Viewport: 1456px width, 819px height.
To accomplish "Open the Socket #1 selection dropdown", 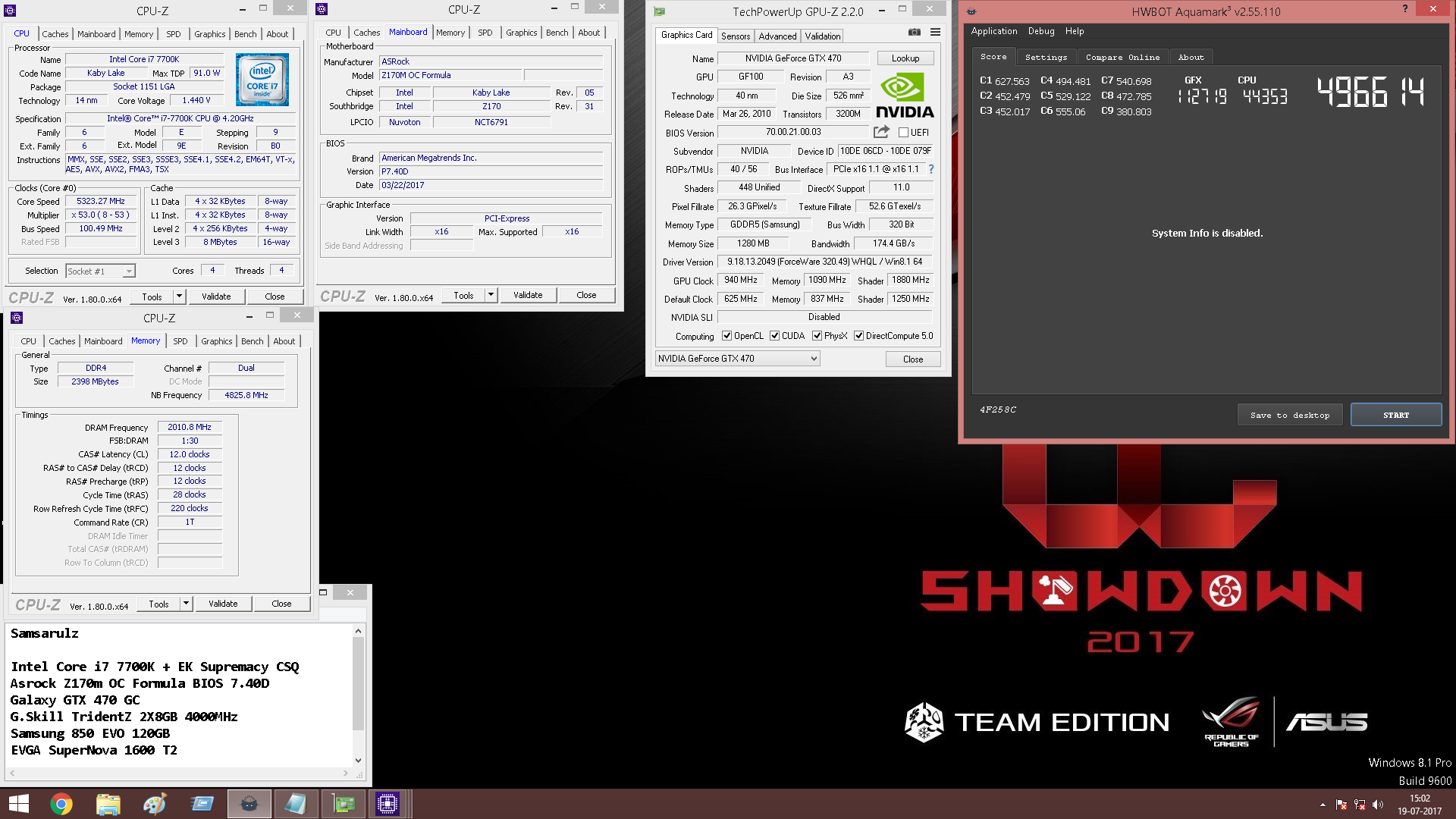I will (100, 271).
